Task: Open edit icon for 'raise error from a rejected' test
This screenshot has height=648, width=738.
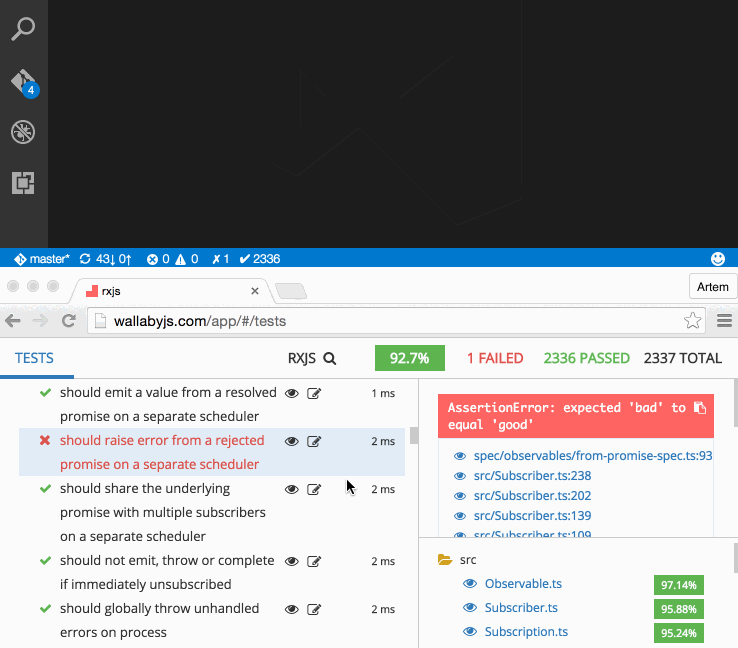Action: [314, 441]
